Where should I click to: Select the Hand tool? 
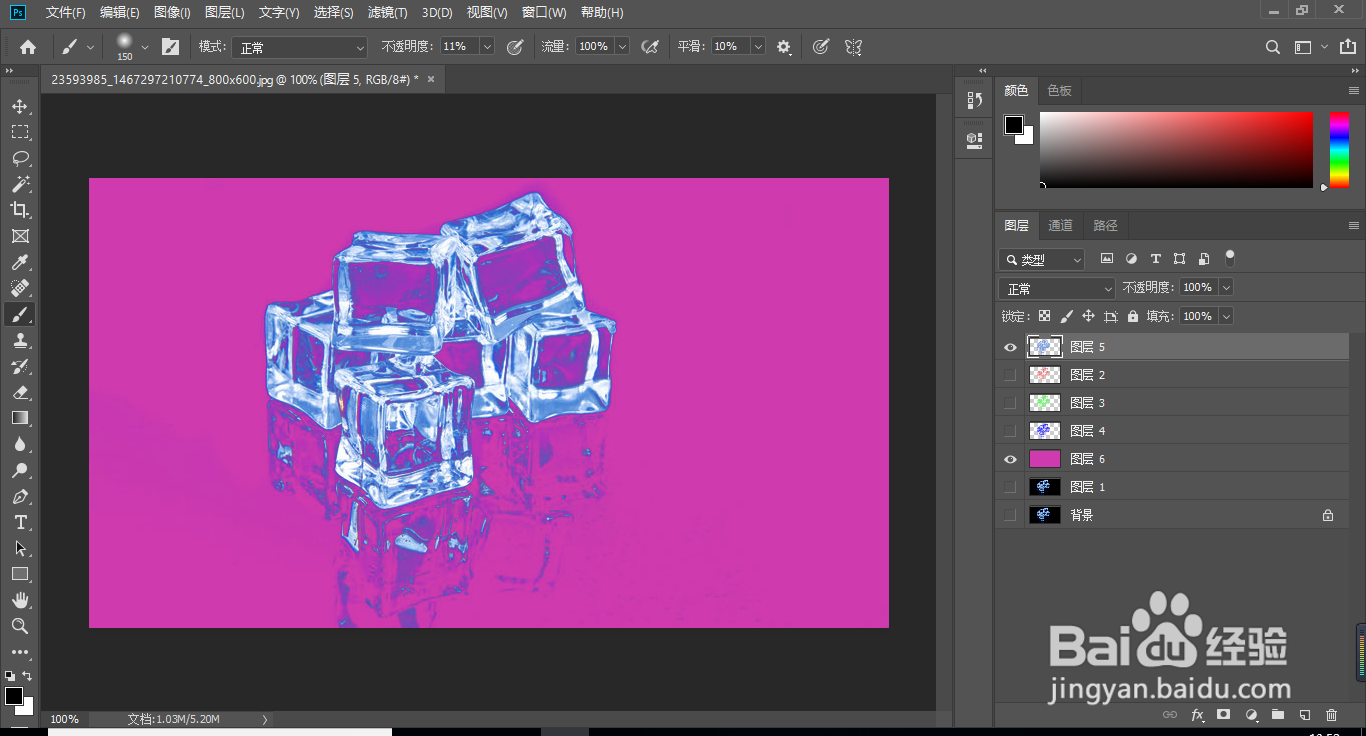(20, 600)
